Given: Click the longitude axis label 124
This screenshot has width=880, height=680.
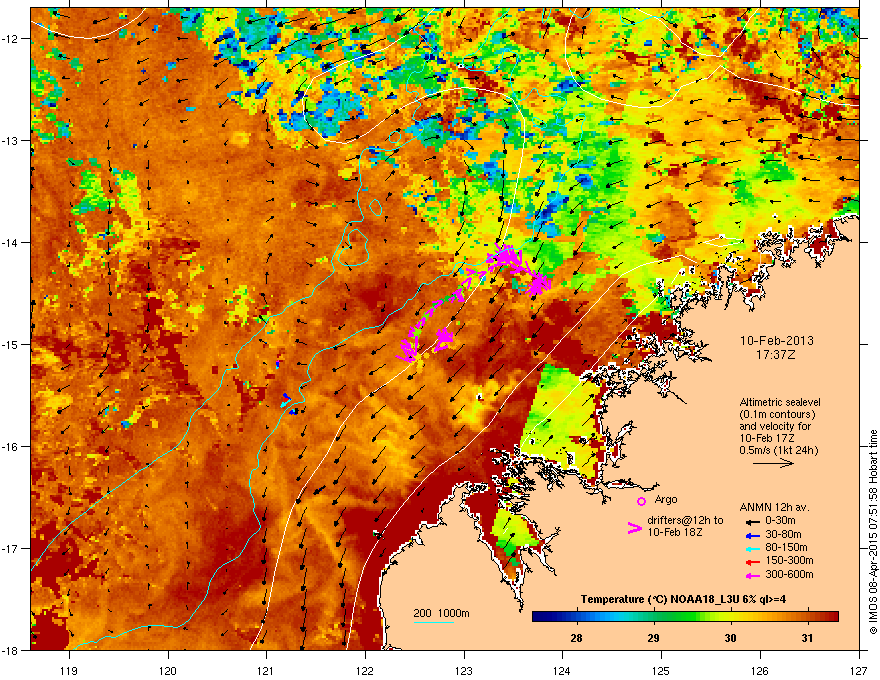Looking at the screenshot, I should pyautogui.click(x=562, y=671).
